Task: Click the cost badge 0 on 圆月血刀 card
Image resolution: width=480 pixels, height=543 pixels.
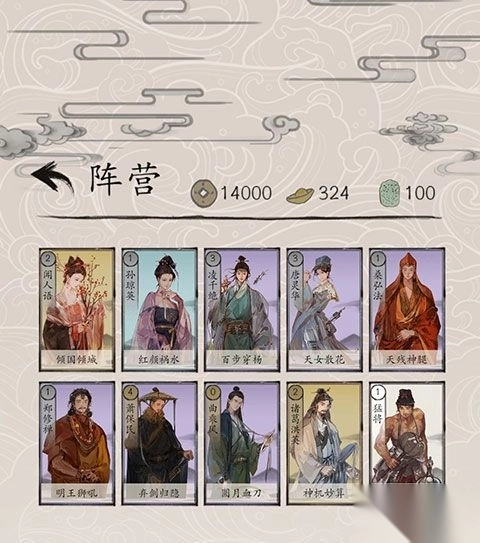Action: point(213,392)
